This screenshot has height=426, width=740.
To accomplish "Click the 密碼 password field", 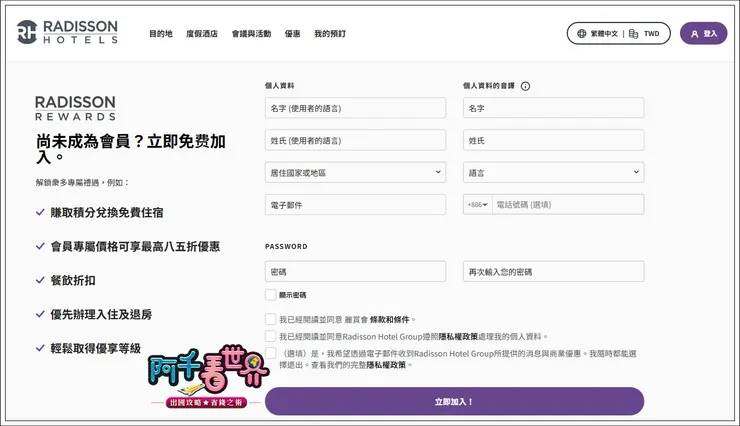I will (x=355, y=272).
